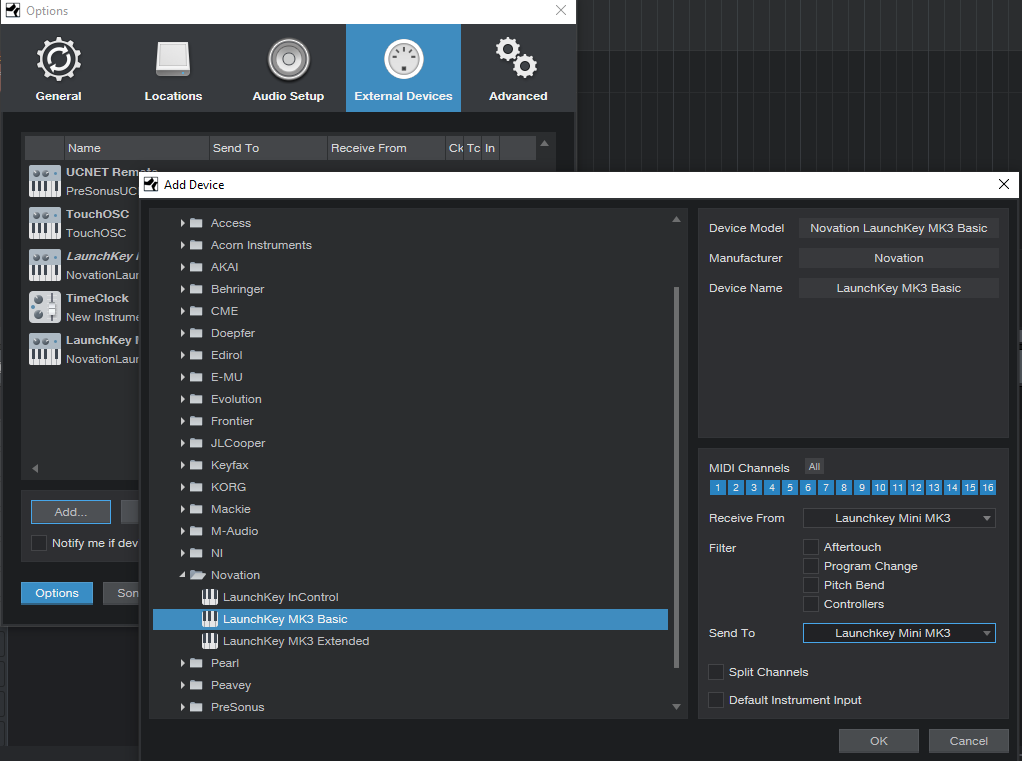Click the Options window title icon

[13, 10]
